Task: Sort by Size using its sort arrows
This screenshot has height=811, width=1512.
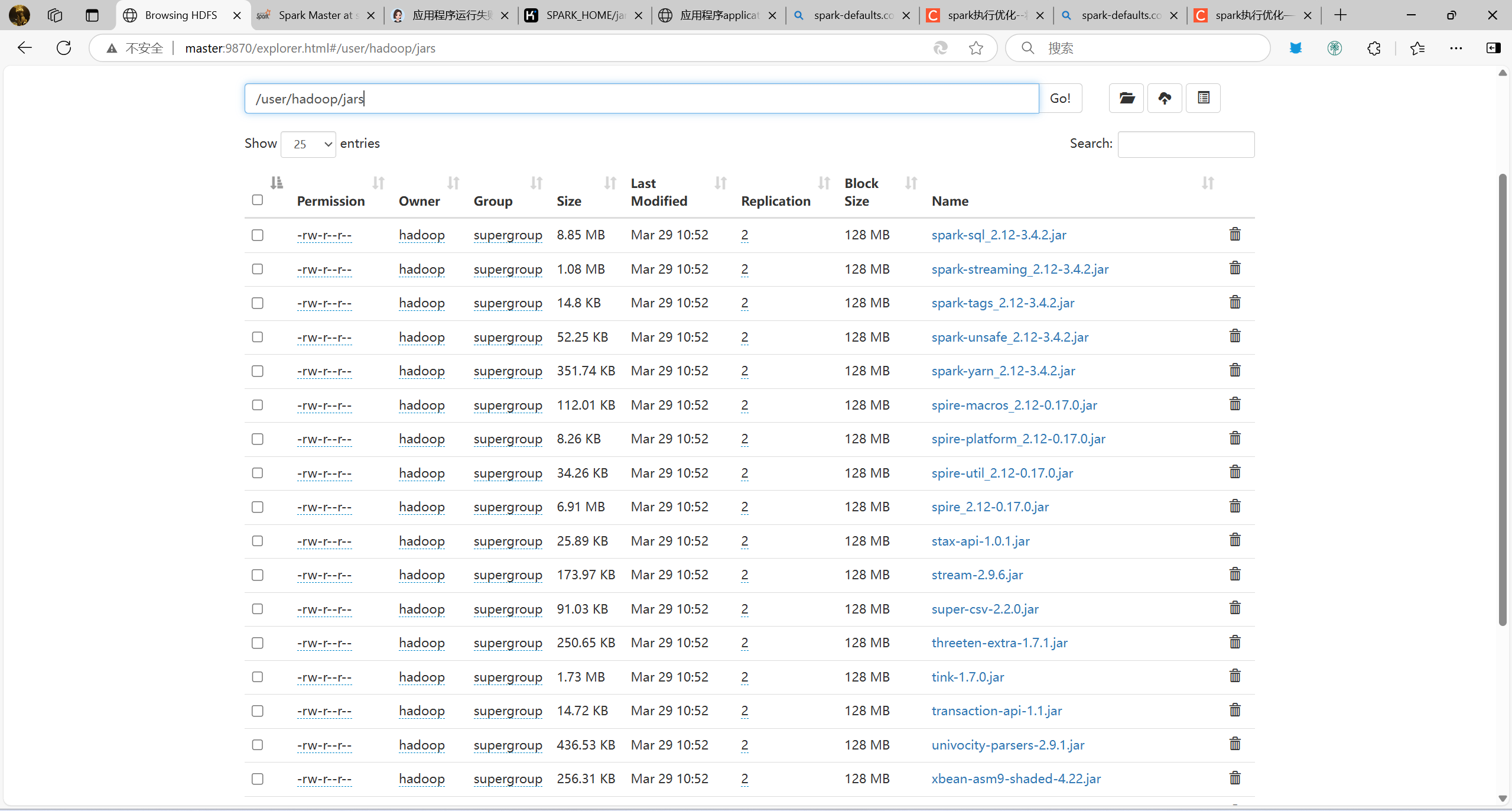Action: point(609,183)
